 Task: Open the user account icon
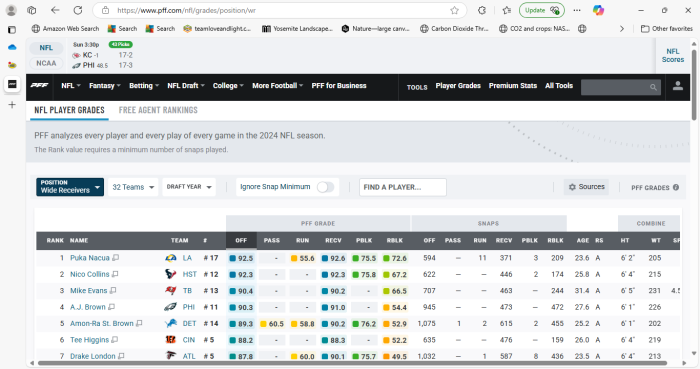coord(677,86)
